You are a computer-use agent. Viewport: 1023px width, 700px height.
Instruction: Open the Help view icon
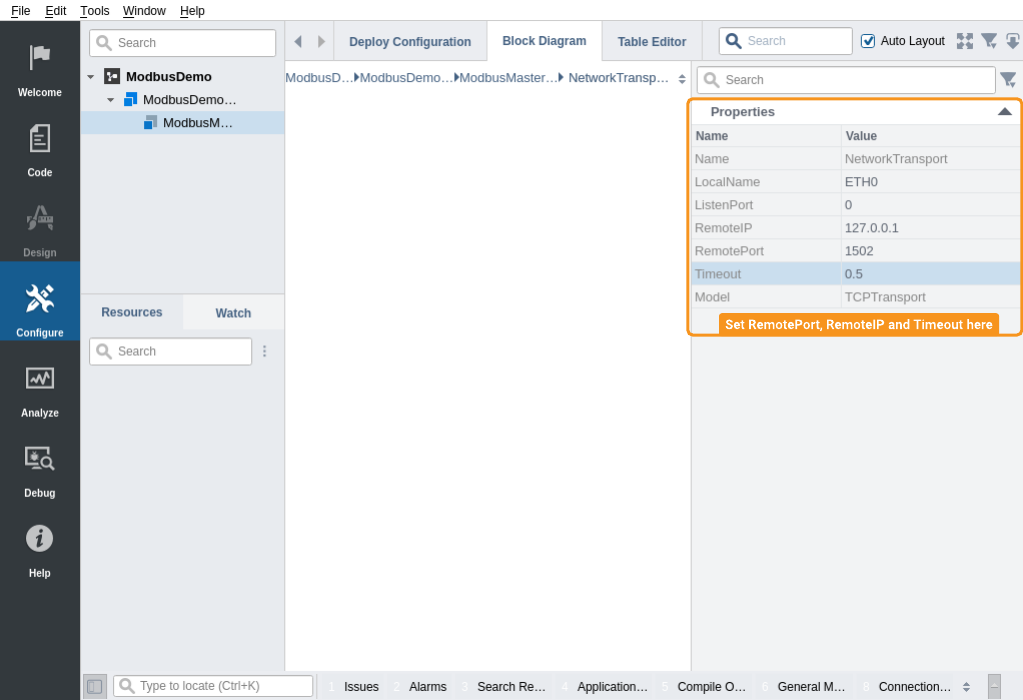click(x=40, y=548)
